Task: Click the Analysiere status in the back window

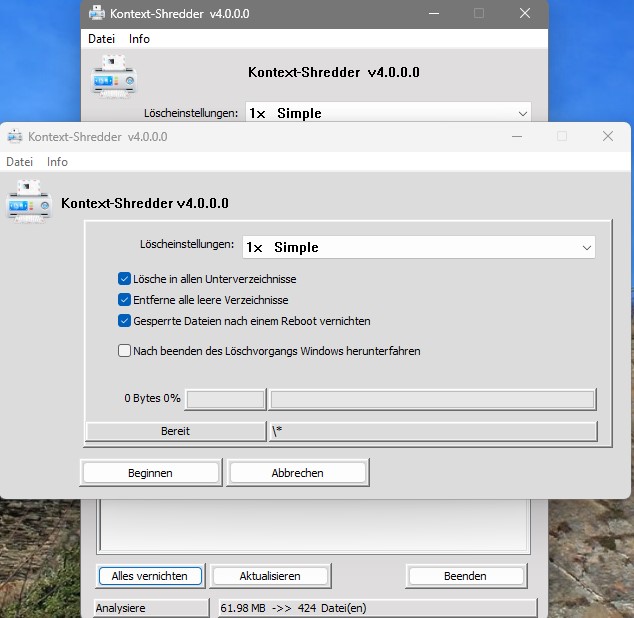Action: pos(151,608)
